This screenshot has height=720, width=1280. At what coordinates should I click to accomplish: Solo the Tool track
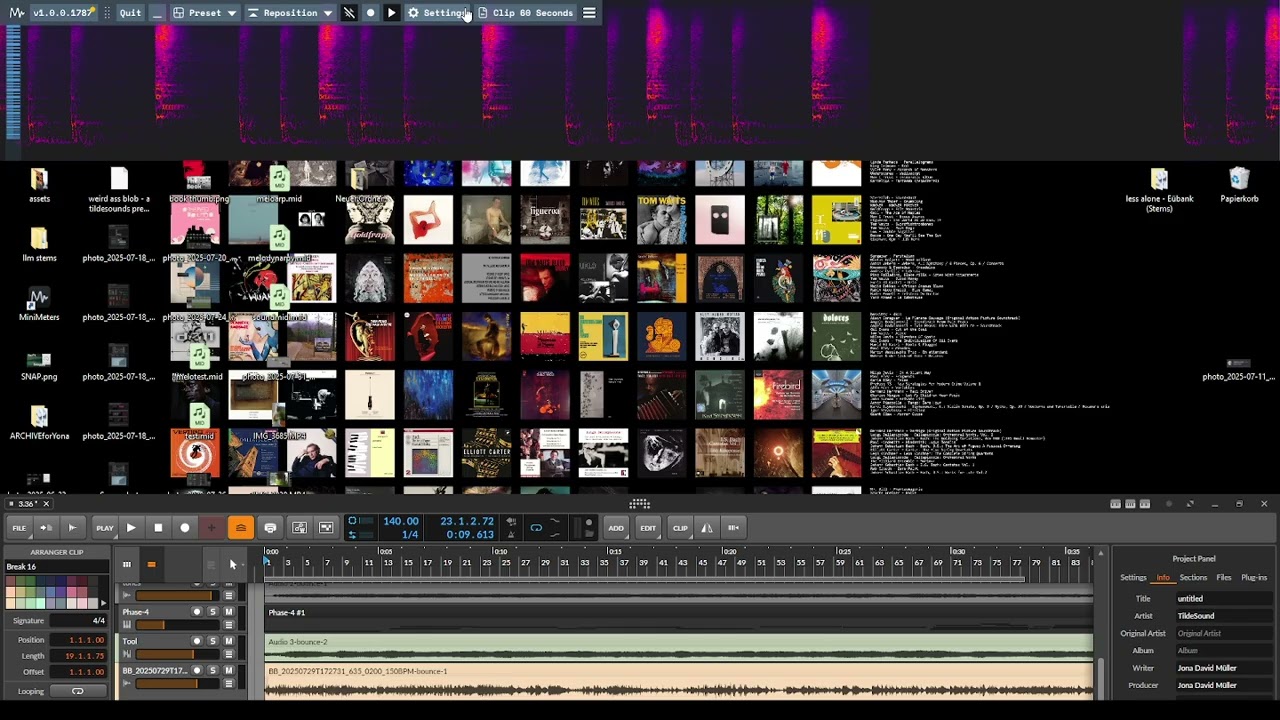click(x=212, y=641)
